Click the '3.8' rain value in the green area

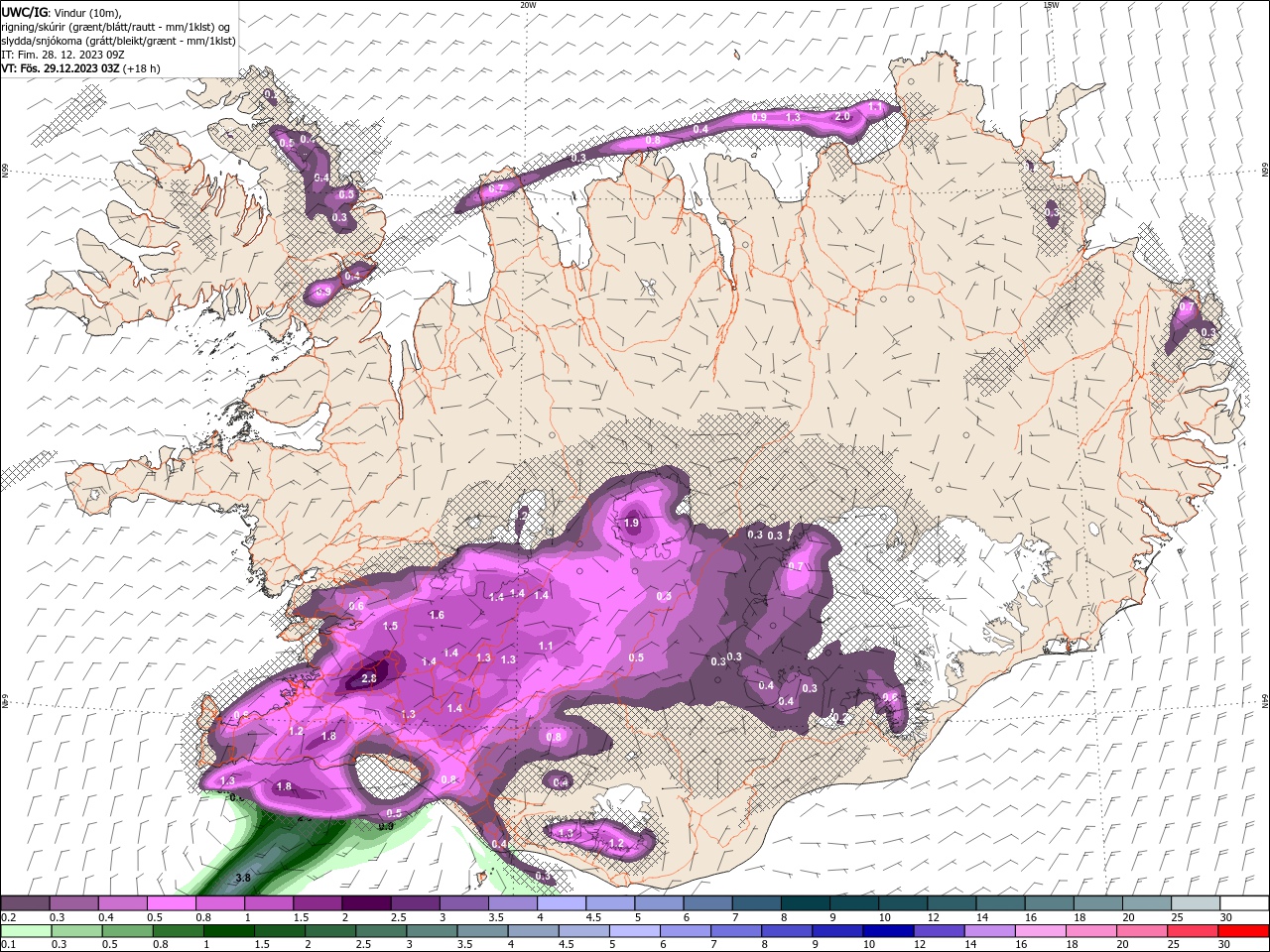click(243, 878)
